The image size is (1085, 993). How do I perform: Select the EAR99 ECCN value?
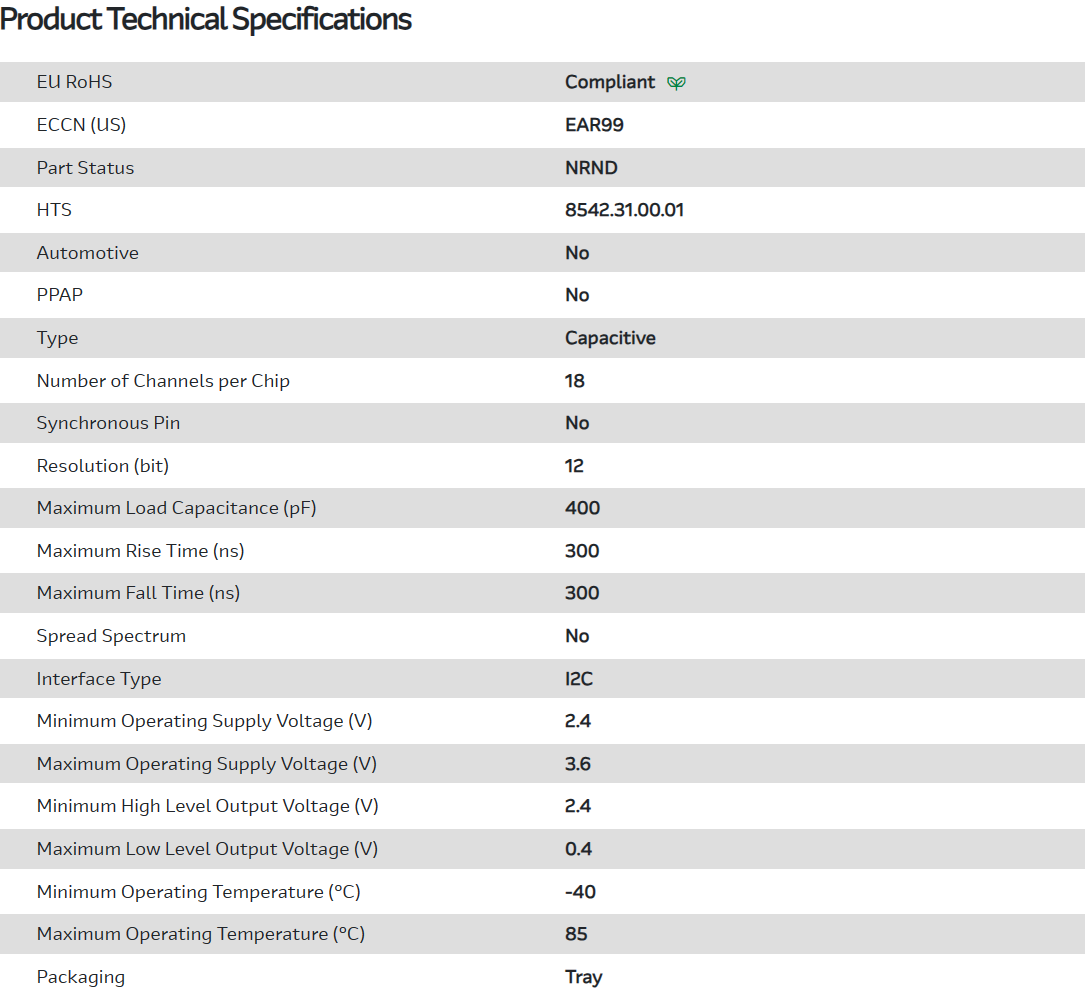594,125
